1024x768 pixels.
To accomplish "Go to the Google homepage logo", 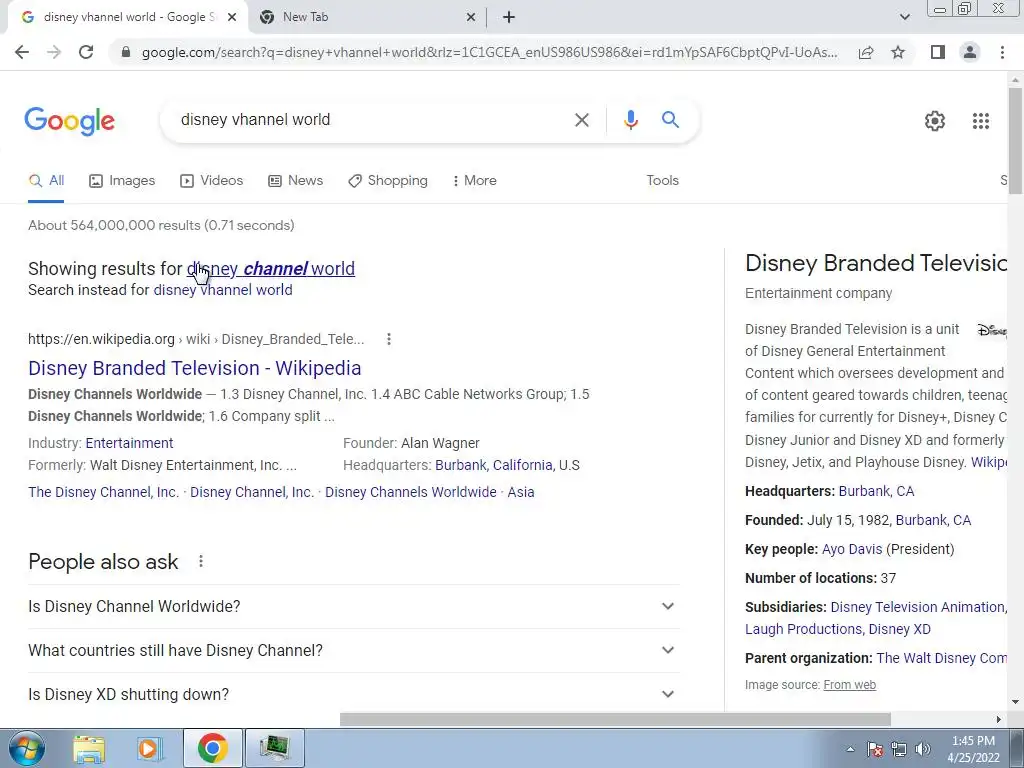I will [x=69, y=121].
